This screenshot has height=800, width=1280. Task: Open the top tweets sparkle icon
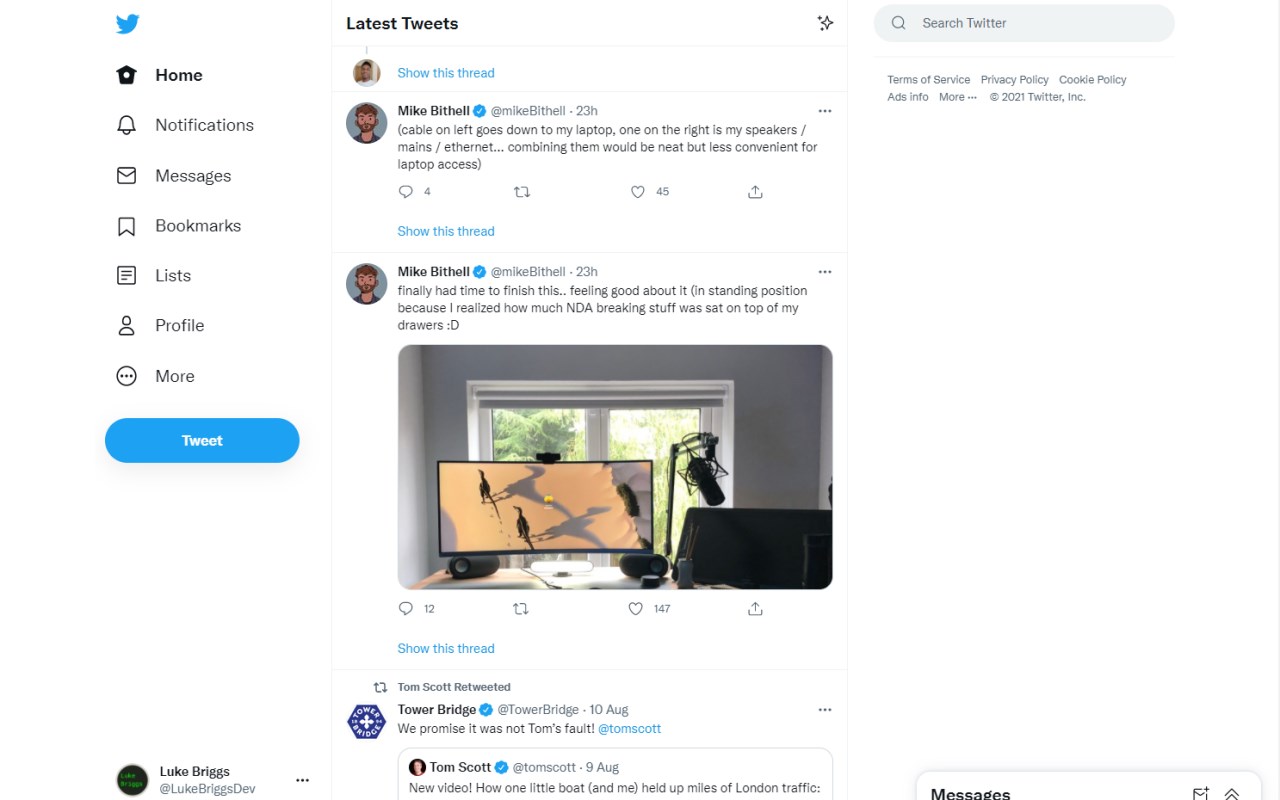click(825, 23)
